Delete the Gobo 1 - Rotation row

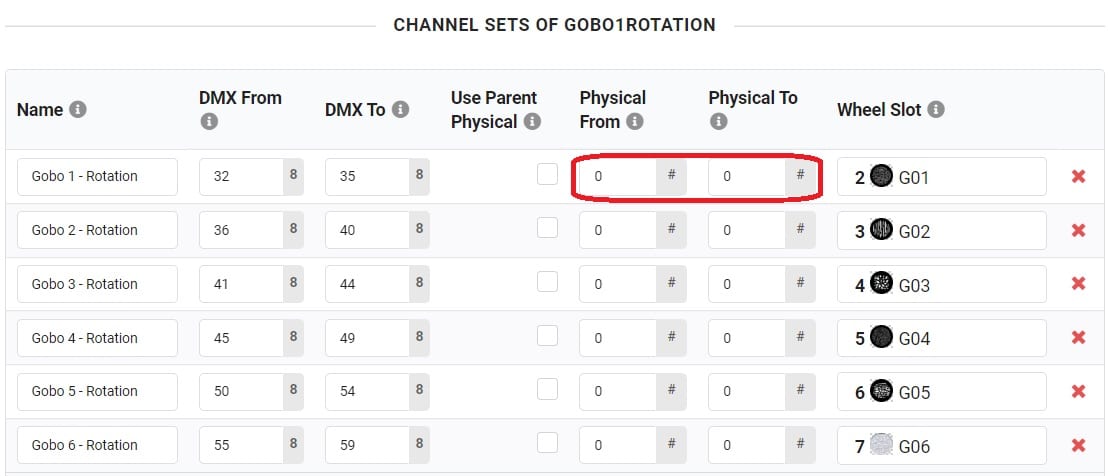(x=1078, y=177)
